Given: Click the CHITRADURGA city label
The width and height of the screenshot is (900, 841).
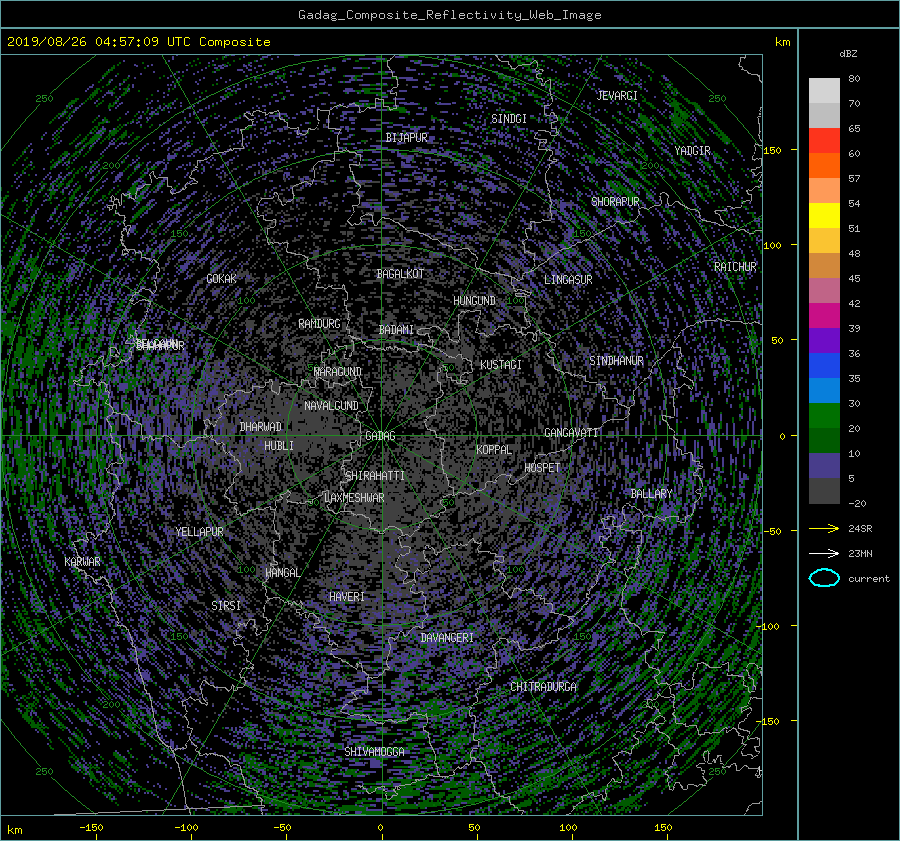Looking at the screenshot, I should click(543, 687).
